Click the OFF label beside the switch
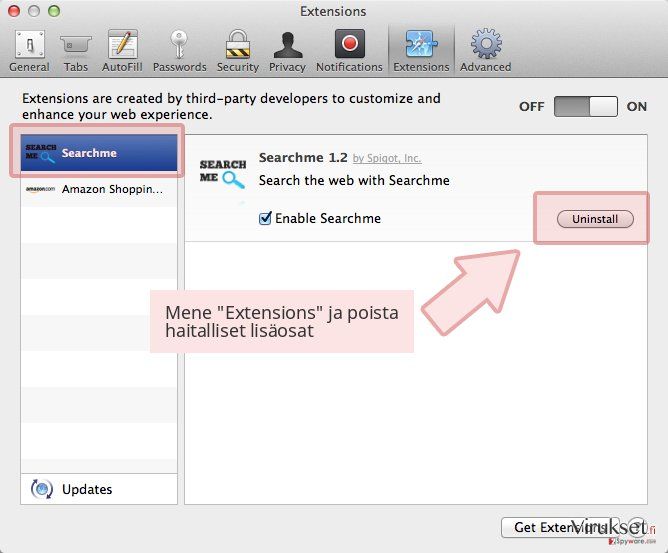The width and height of the screenshot is (668, 553). click(x=531, y=107)
